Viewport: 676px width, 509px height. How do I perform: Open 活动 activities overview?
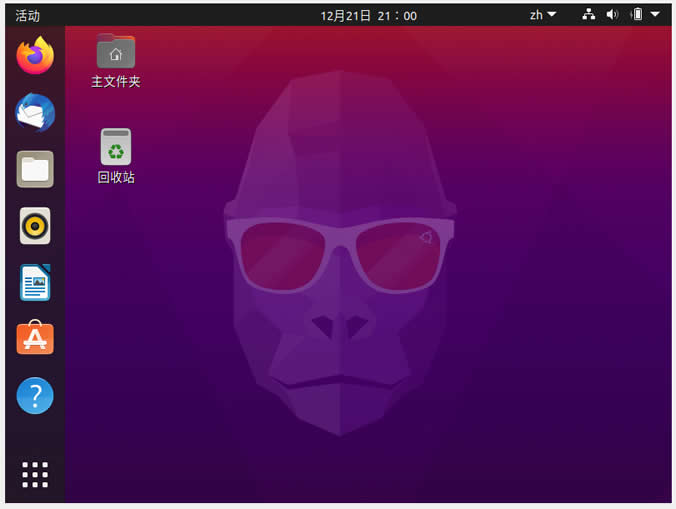pyautogui.click(x=28, y=16)
